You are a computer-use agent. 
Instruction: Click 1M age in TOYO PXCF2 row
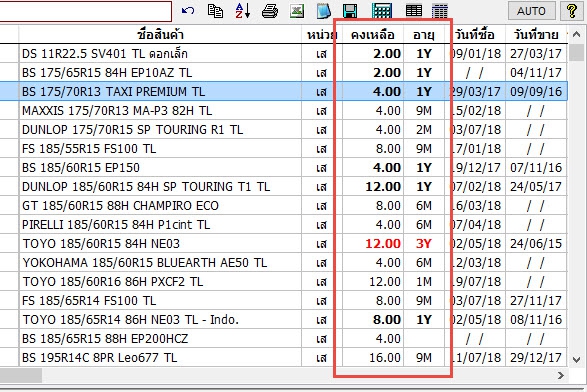[424, 282]
